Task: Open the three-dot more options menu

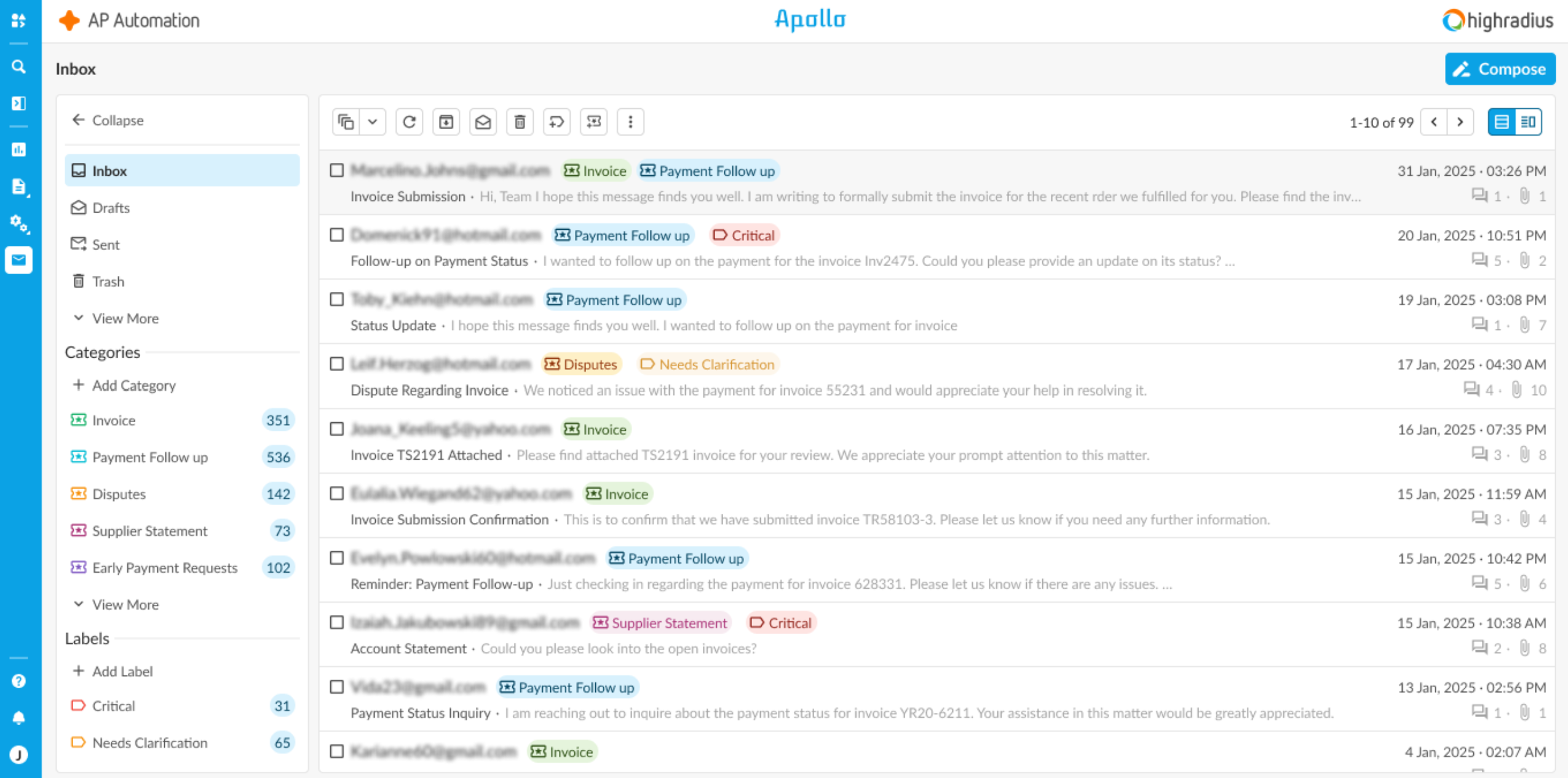Action: (x=630, y=122)
